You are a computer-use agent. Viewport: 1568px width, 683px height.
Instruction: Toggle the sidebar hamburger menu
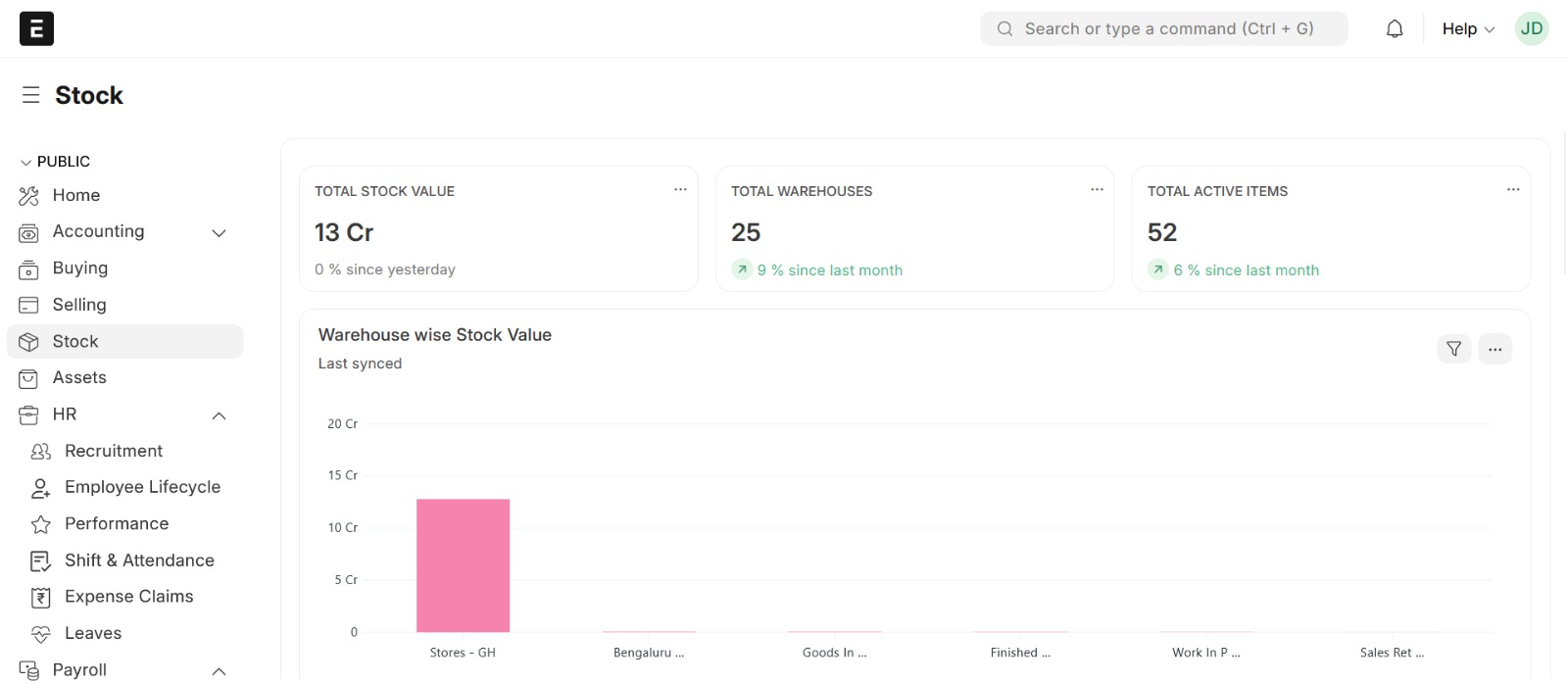click(31, 95)
